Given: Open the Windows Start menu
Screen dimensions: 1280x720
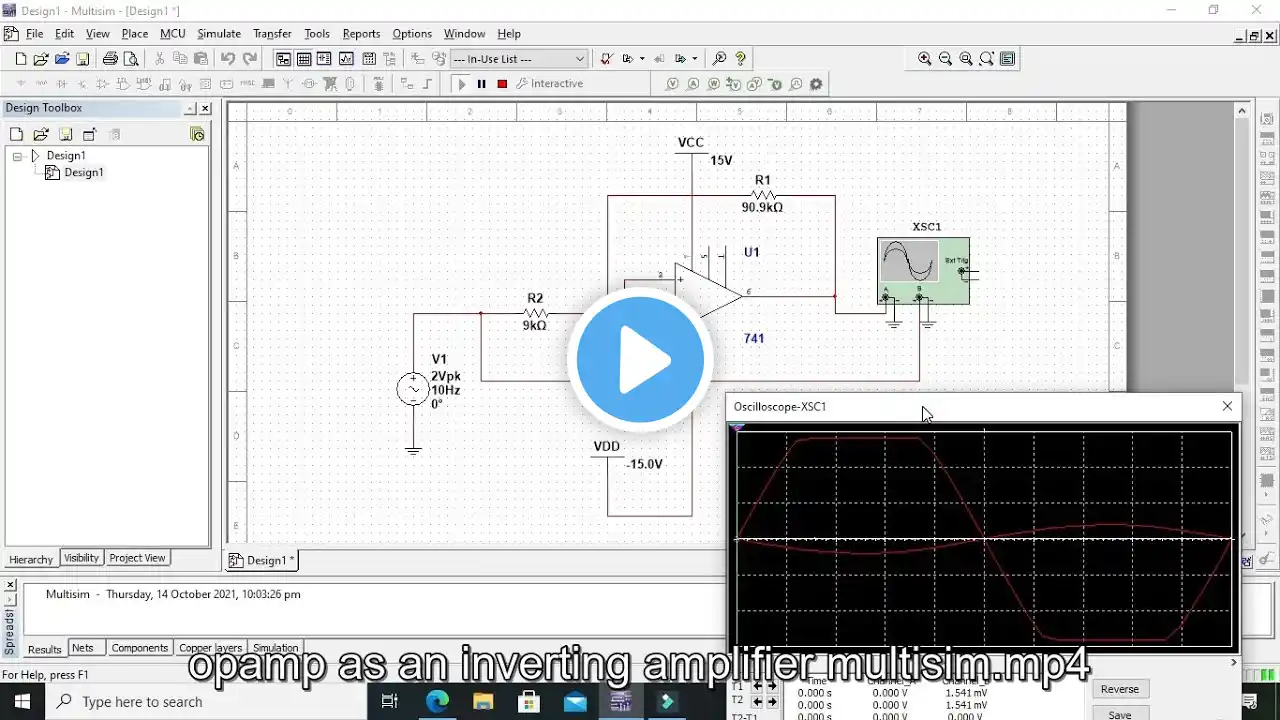Looking at the screenshot, I should (22, 701).
